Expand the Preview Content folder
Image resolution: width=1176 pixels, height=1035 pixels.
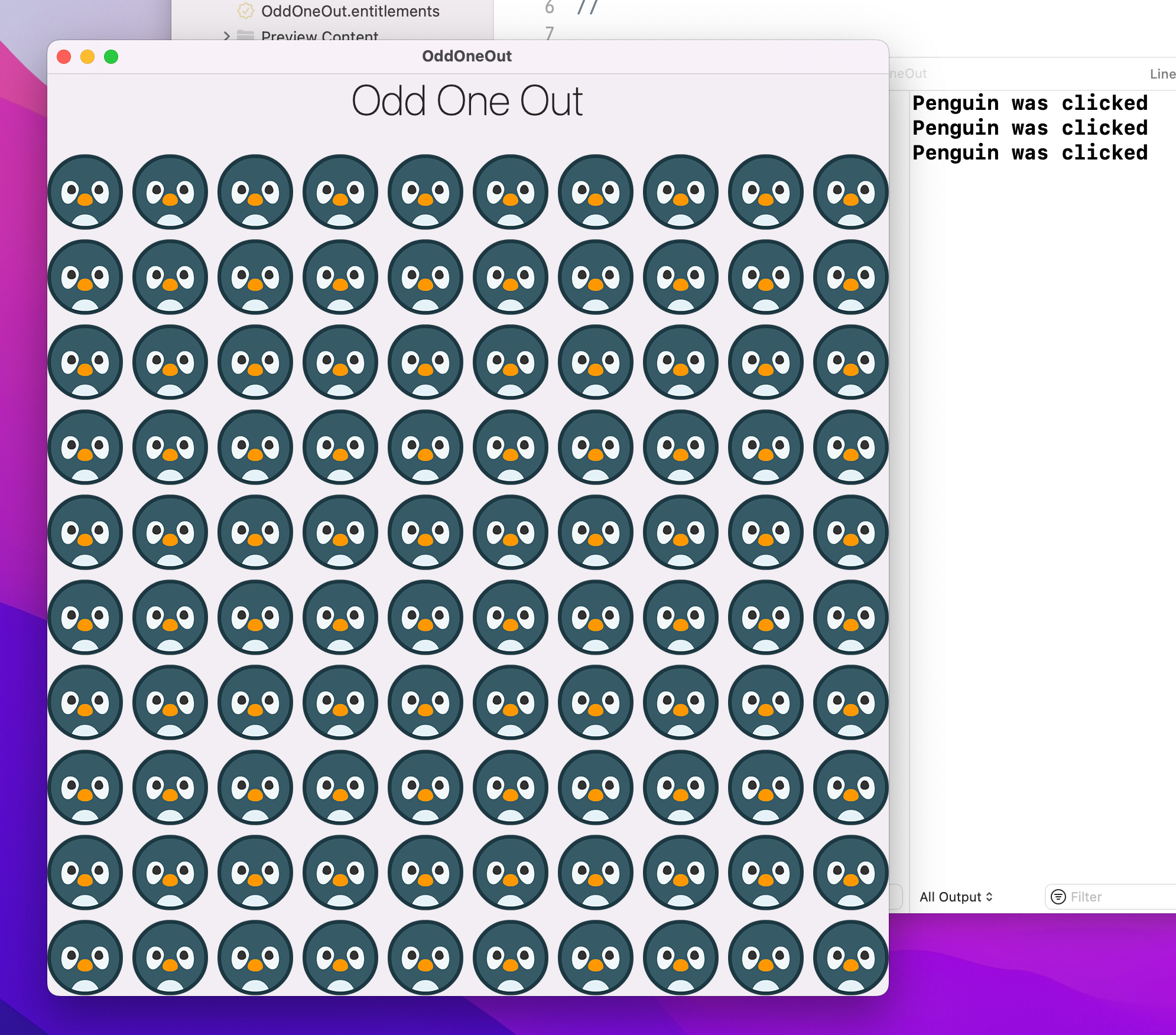228,37
